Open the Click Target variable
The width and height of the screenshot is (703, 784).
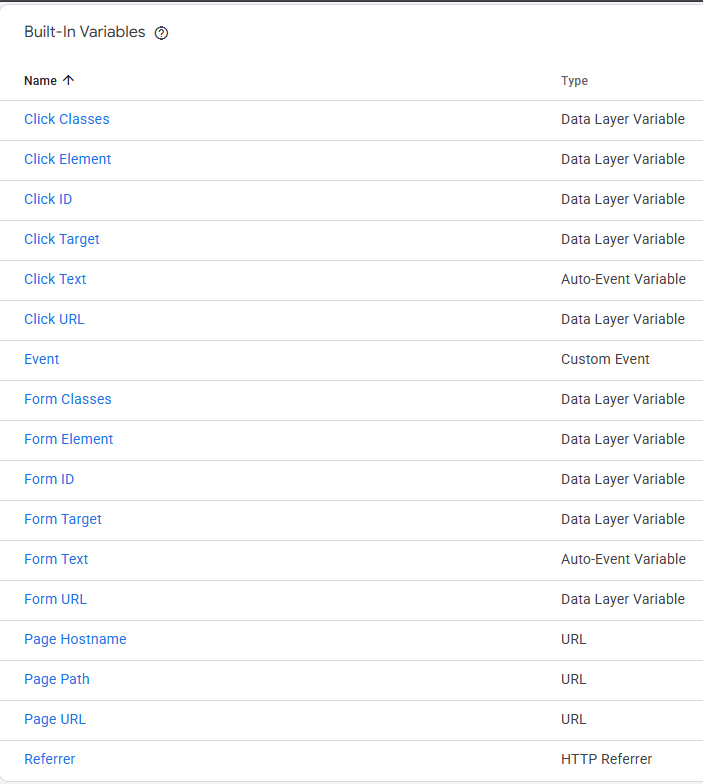(62, 239)
